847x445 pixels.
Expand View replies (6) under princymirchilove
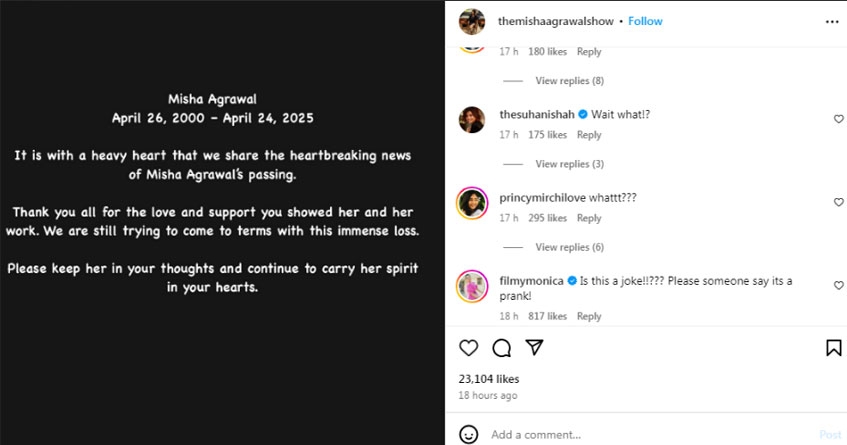[569, 247]
